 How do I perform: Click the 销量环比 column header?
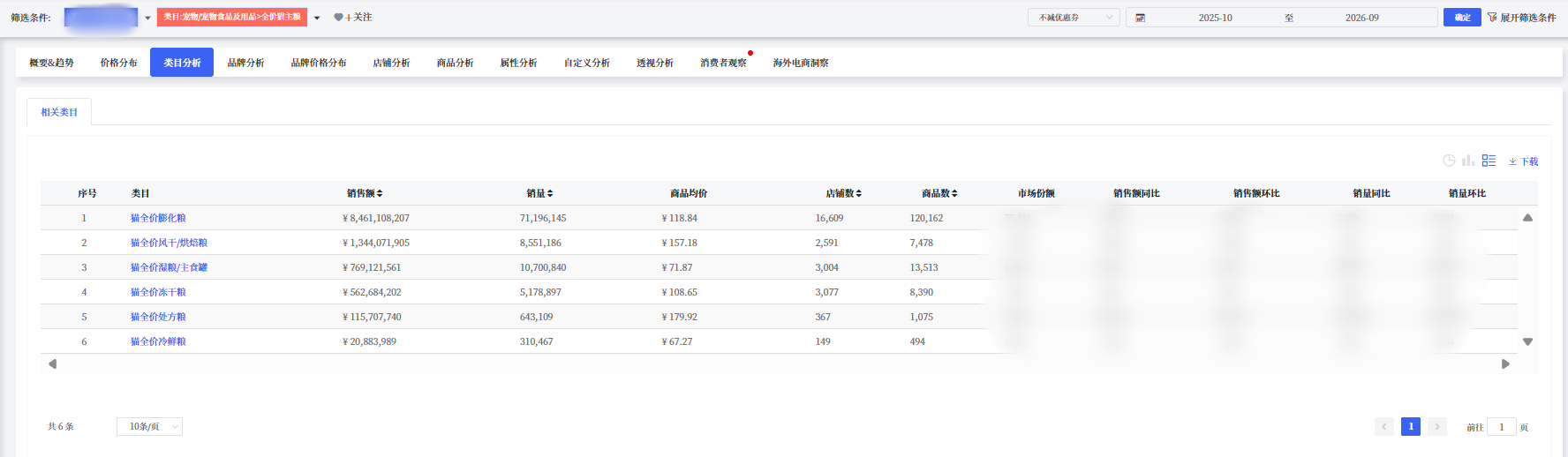(1467, 193)
